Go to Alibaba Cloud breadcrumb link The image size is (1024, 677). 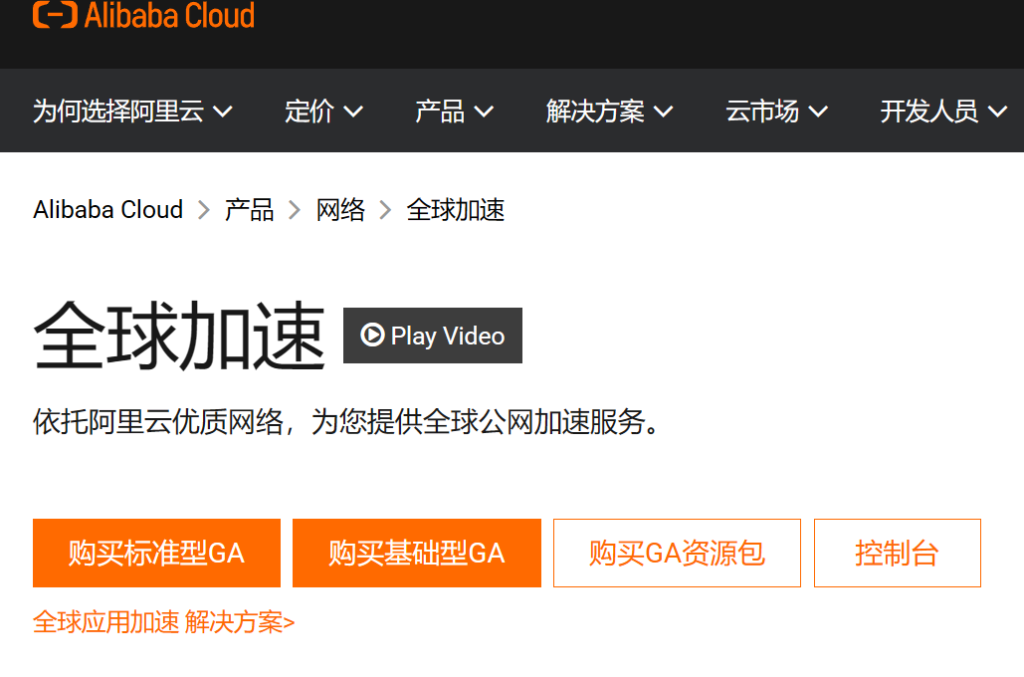(108, 210)
